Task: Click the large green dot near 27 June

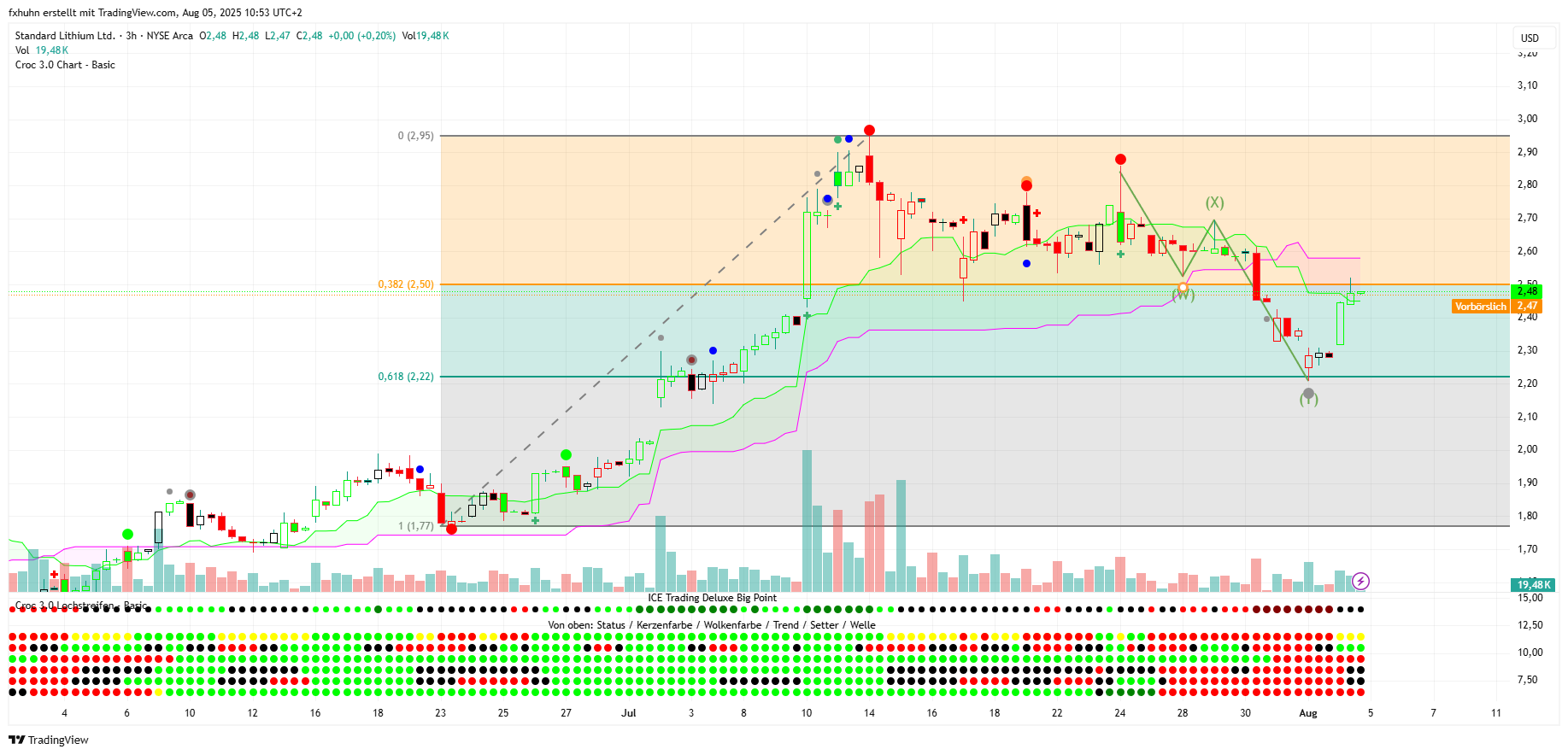Action: click(566, 455)
